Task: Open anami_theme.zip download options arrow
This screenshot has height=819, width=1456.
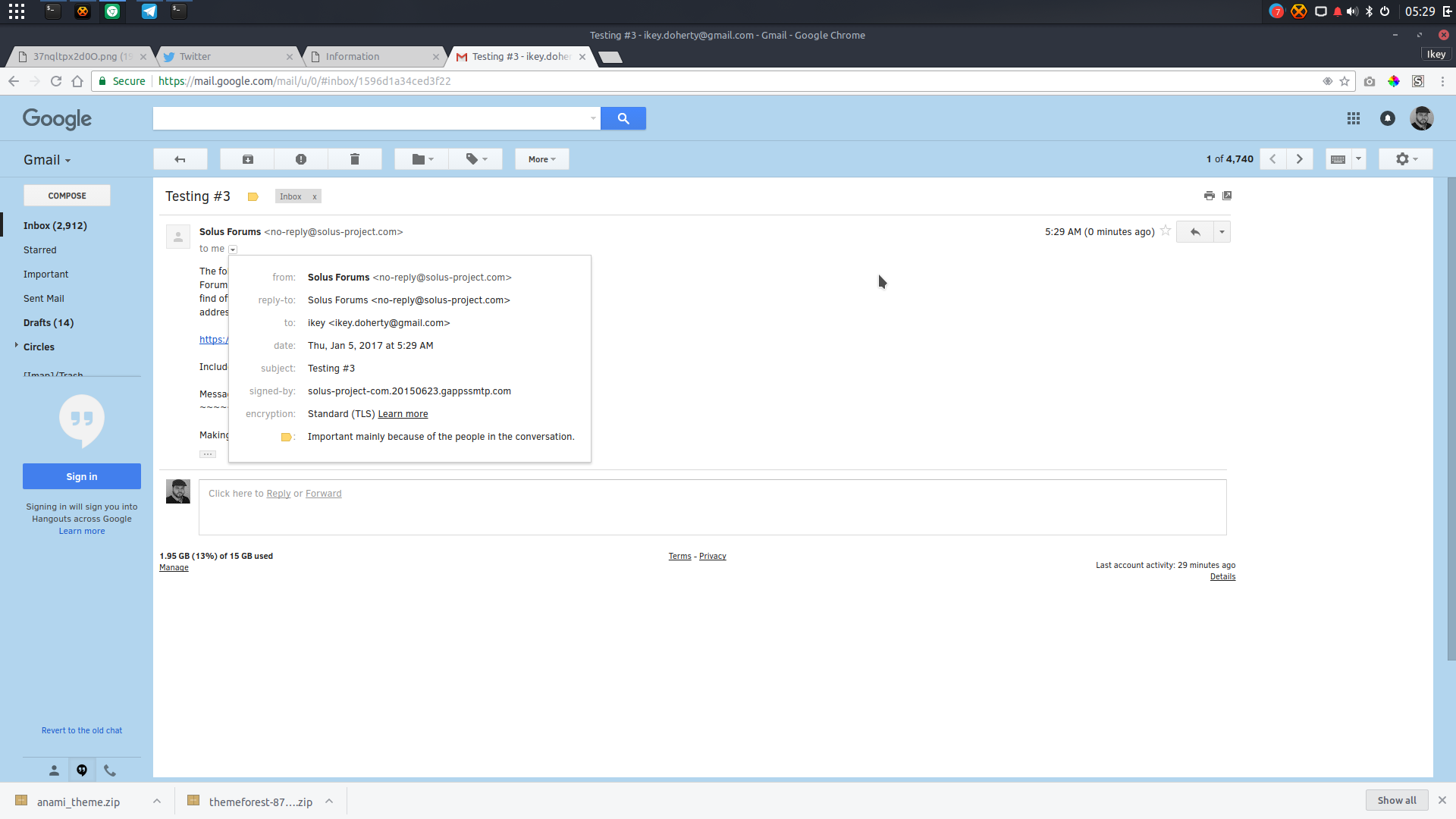Action: click(157, 801)
